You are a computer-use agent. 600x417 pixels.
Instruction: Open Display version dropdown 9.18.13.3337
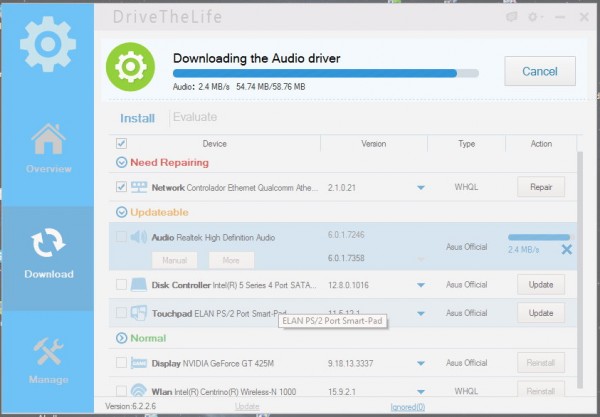pos(421,363)
